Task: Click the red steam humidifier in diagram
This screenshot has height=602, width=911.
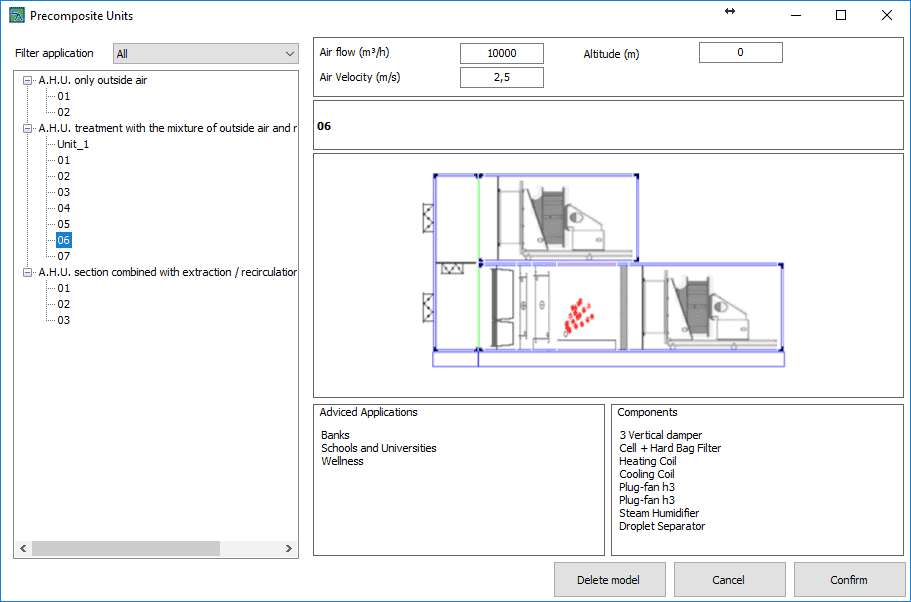Action: [x=577, y=315]
